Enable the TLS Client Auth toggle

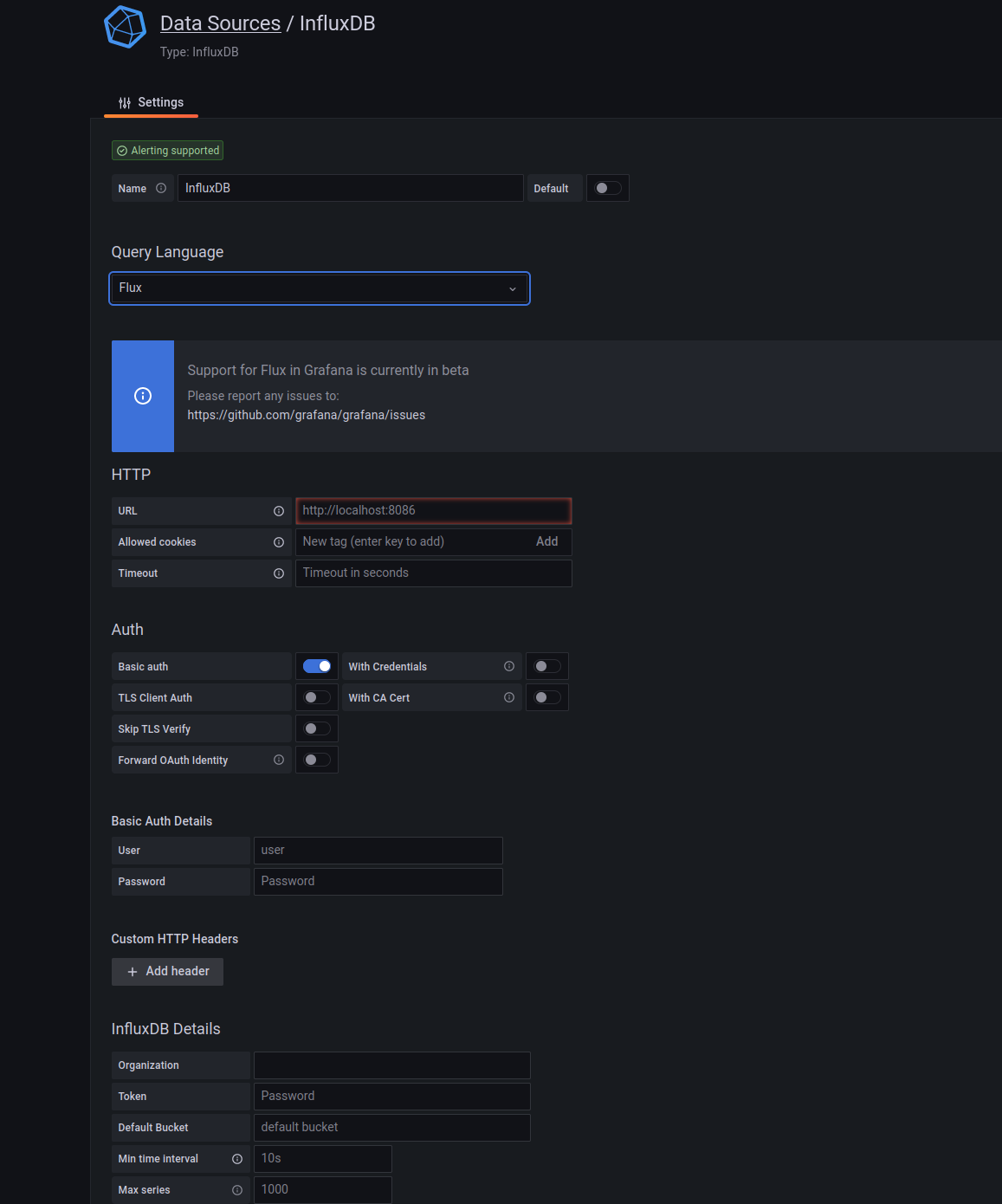[x=317, y=697]
